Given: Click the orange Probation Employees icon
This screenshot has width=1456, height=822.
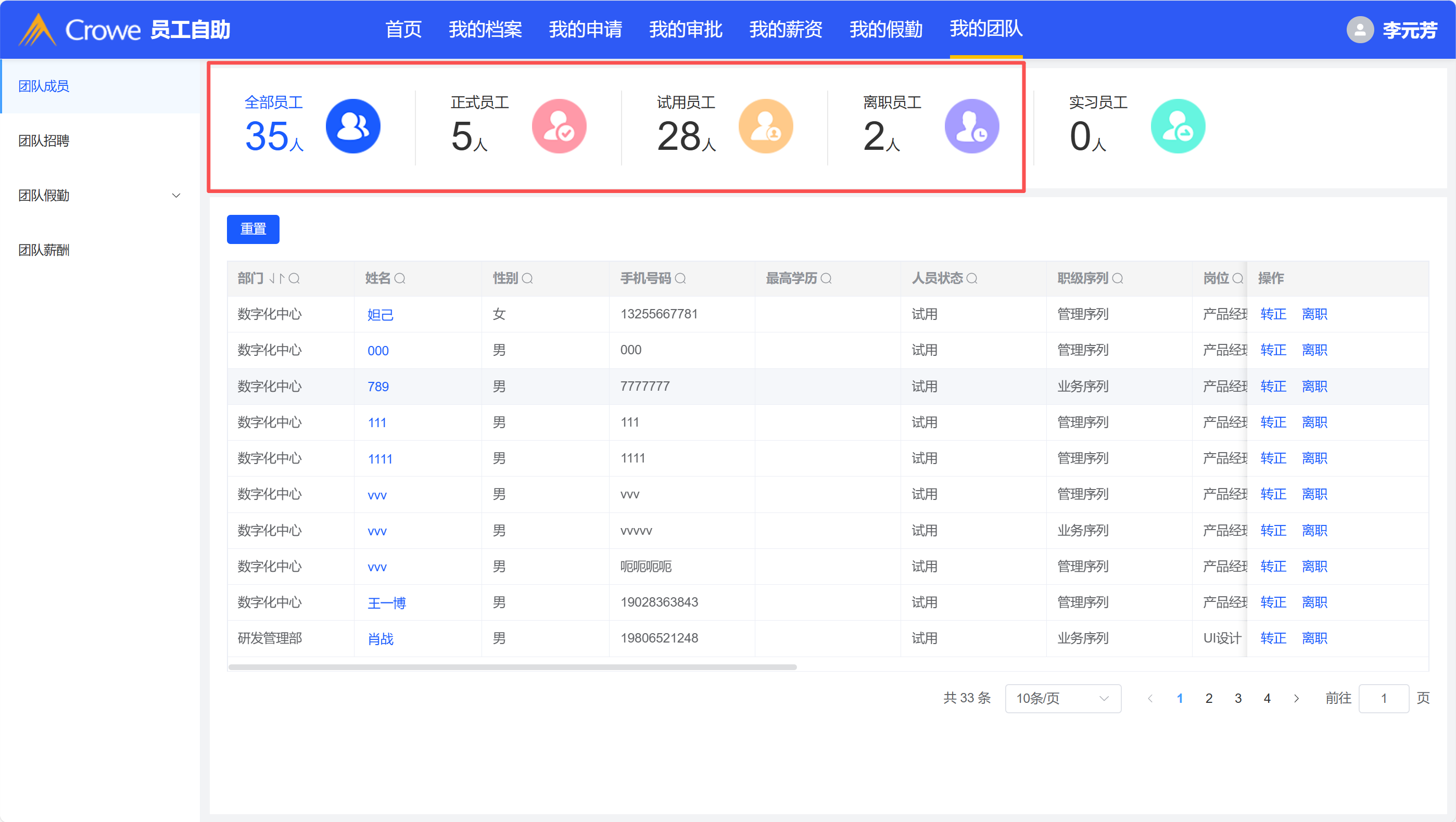Looking at the screenshot, I should pos(765,126).
